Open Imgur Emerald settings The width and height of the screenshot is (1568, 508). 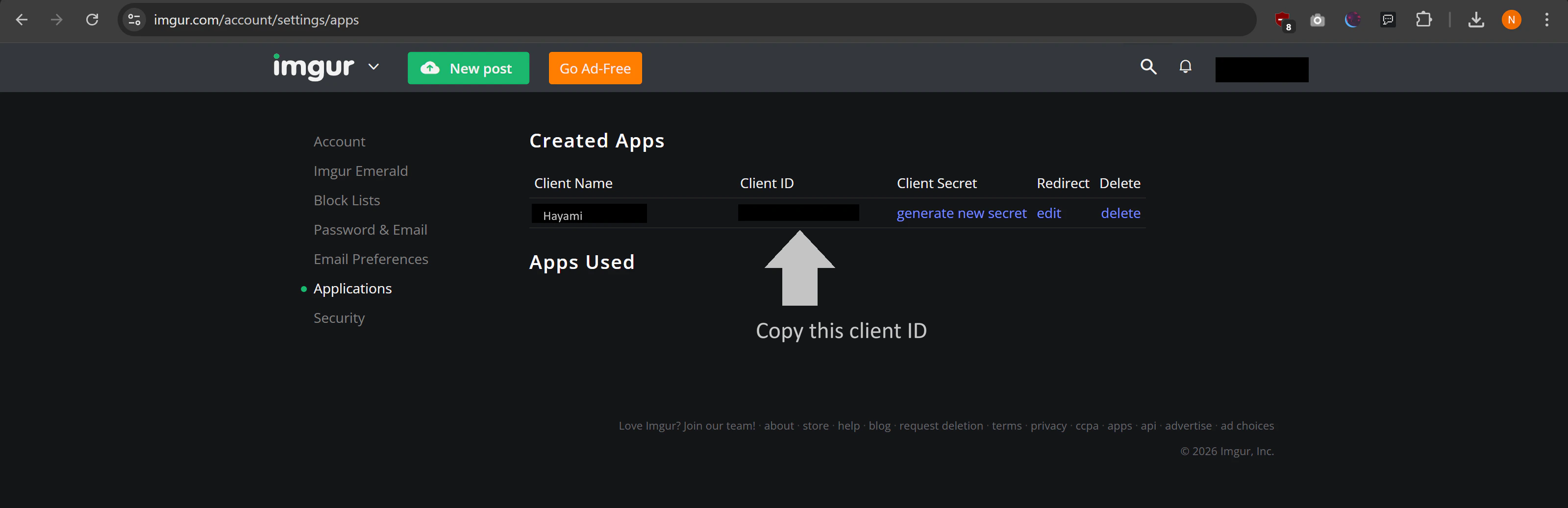tap(360, 171)
